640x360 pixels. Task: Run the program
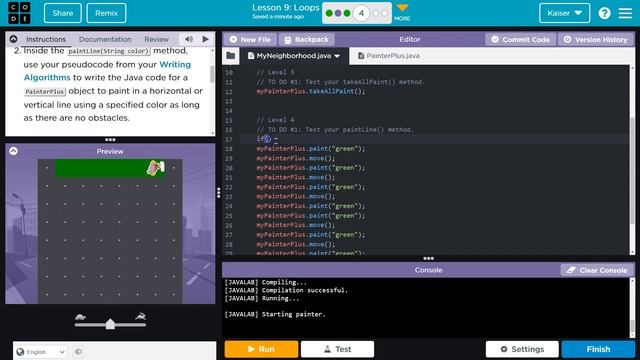(x=261, y=349)
